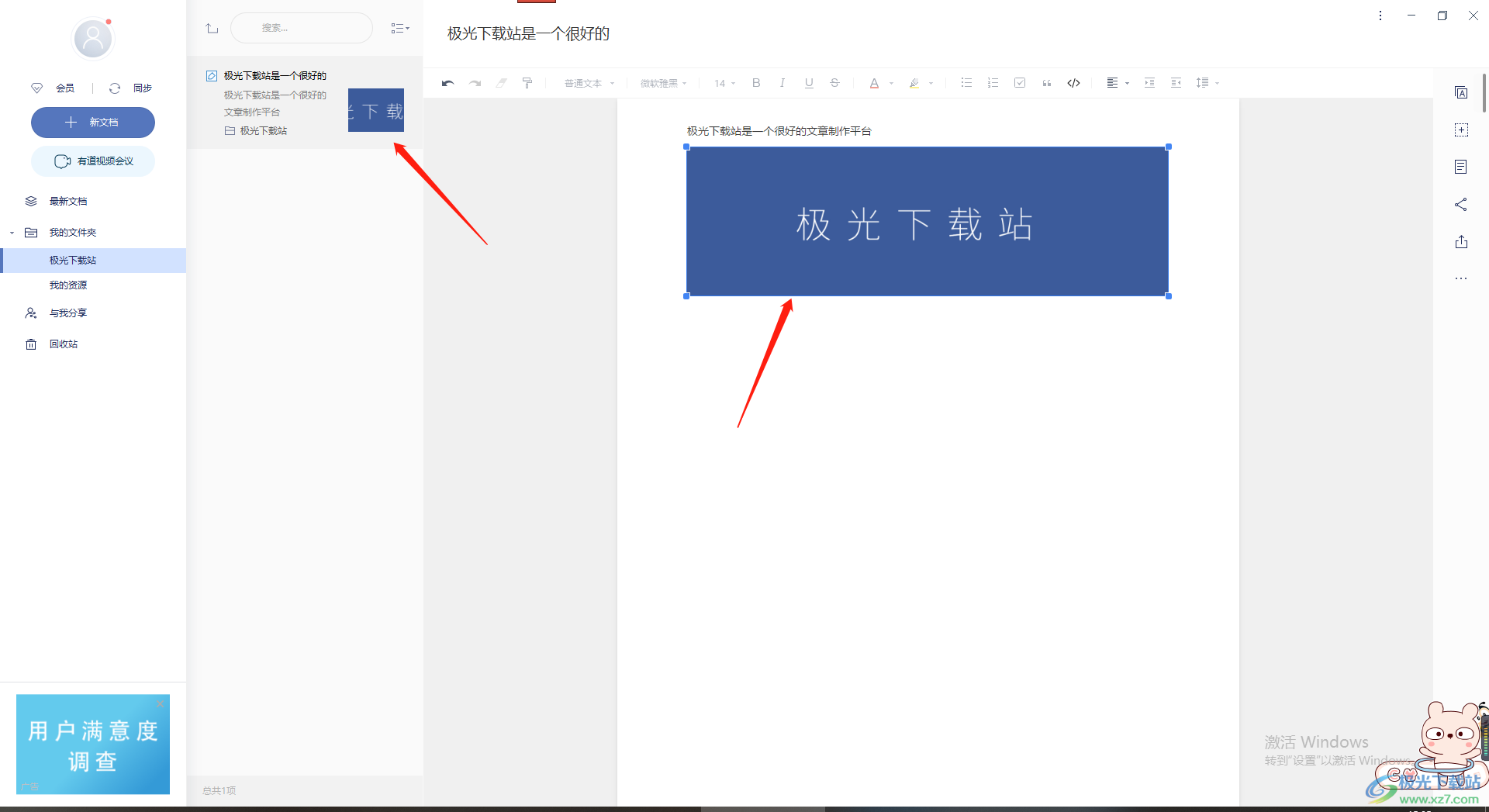This screenshot has height=812, width=1489.
Task: Open the 用户满意度调查 survey banner
Action: [x=93, y=745]
